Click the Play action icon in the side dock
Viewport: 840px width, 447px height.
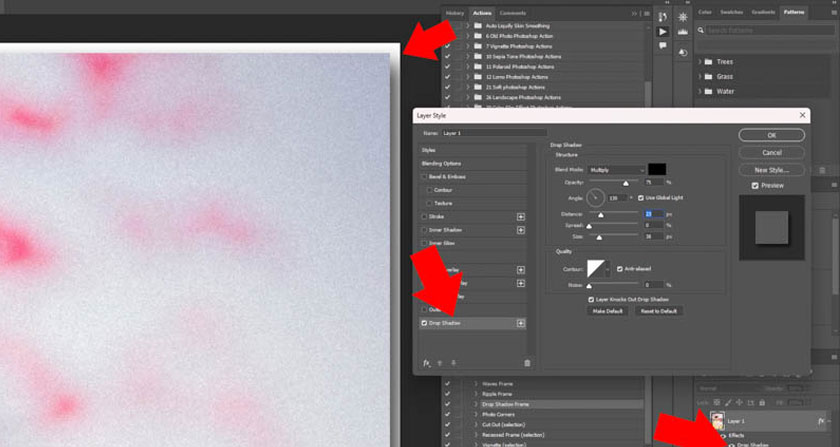point(663,32)
